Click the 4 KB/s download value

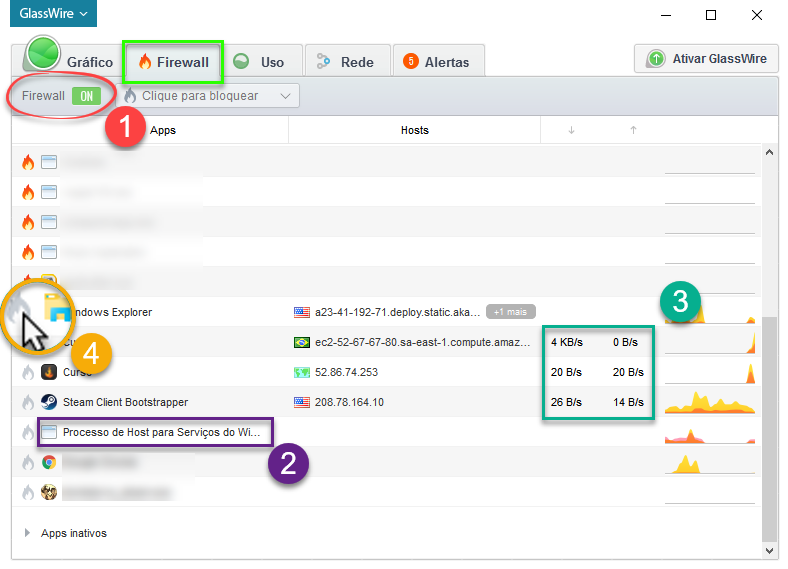(x=567, y=342)
